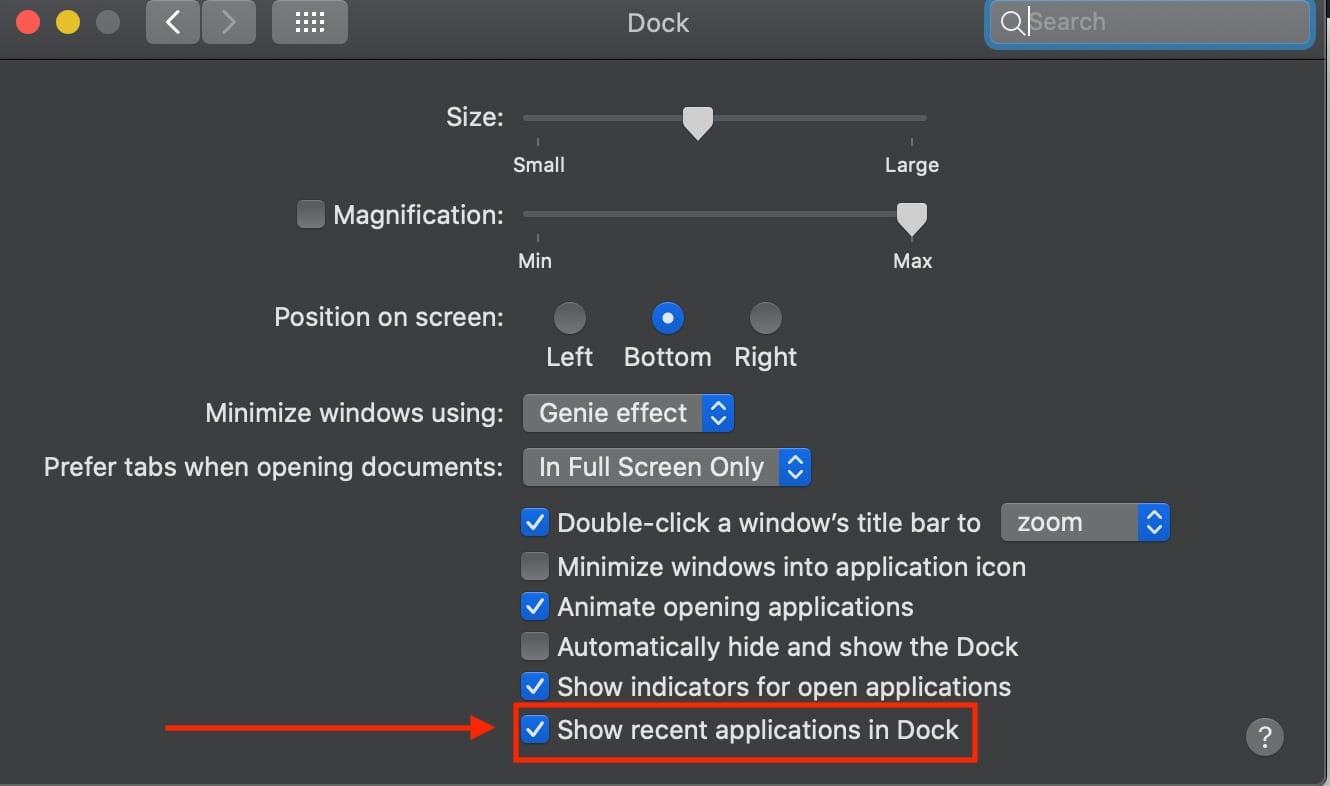Uncheck Double-click a window's title bar option
This screenshot has width=1330, height=786.
coord(535,522)
